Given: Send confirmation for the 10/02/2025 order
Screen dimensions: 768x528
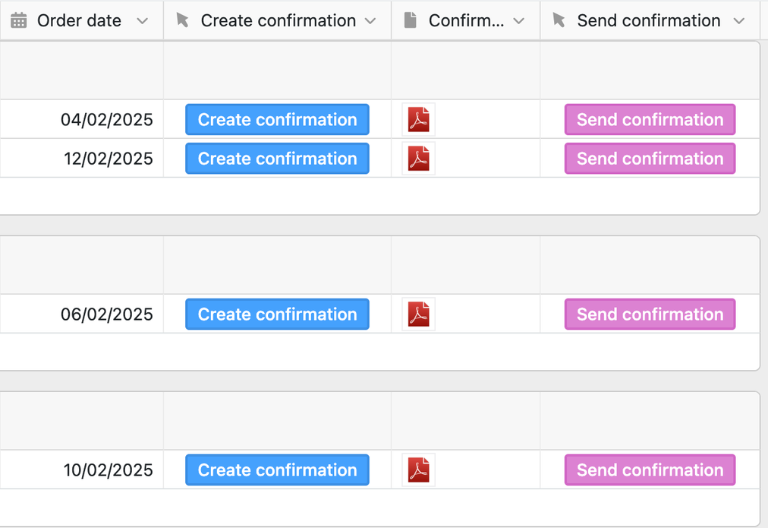Looking at the screenshot, I should pyautogui.click(x=650, y=470).
